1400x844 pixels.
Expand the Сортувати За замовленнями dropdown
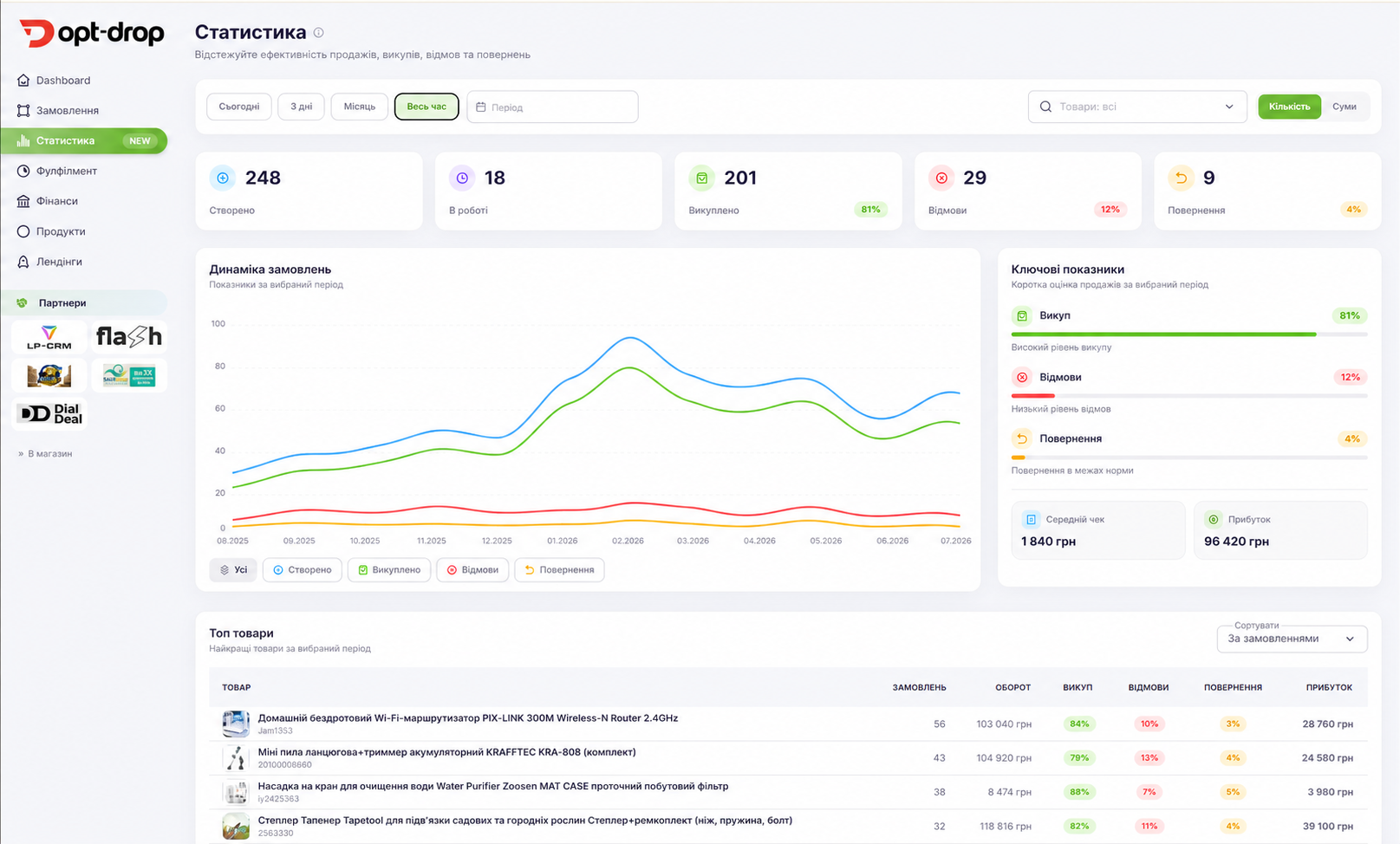1292,639
